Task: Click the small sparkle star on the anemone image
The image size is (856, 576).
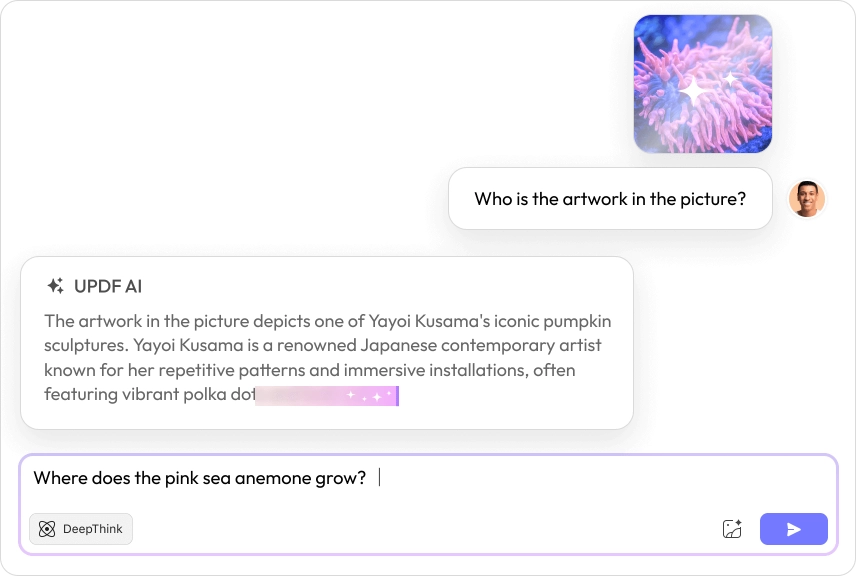Action: click(731, 78)
